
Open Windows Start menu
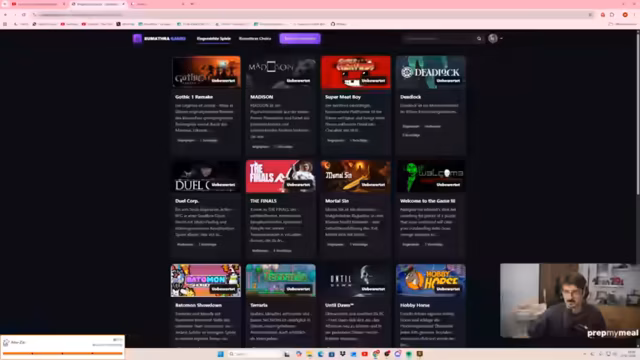(220, 354)
